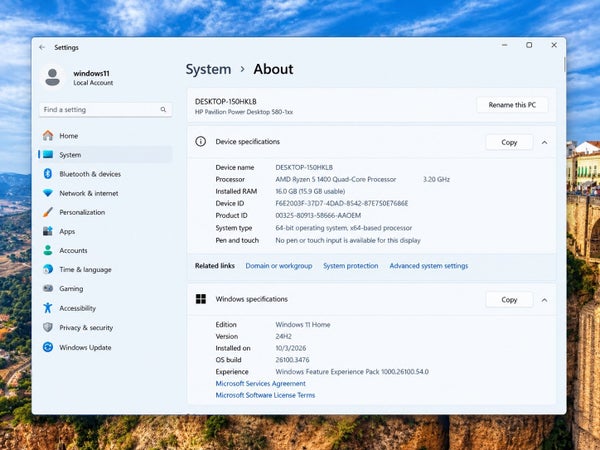Screen dimensions: 600x450
Task: Click the Time & language globe icon
Action: click(48, 269)
